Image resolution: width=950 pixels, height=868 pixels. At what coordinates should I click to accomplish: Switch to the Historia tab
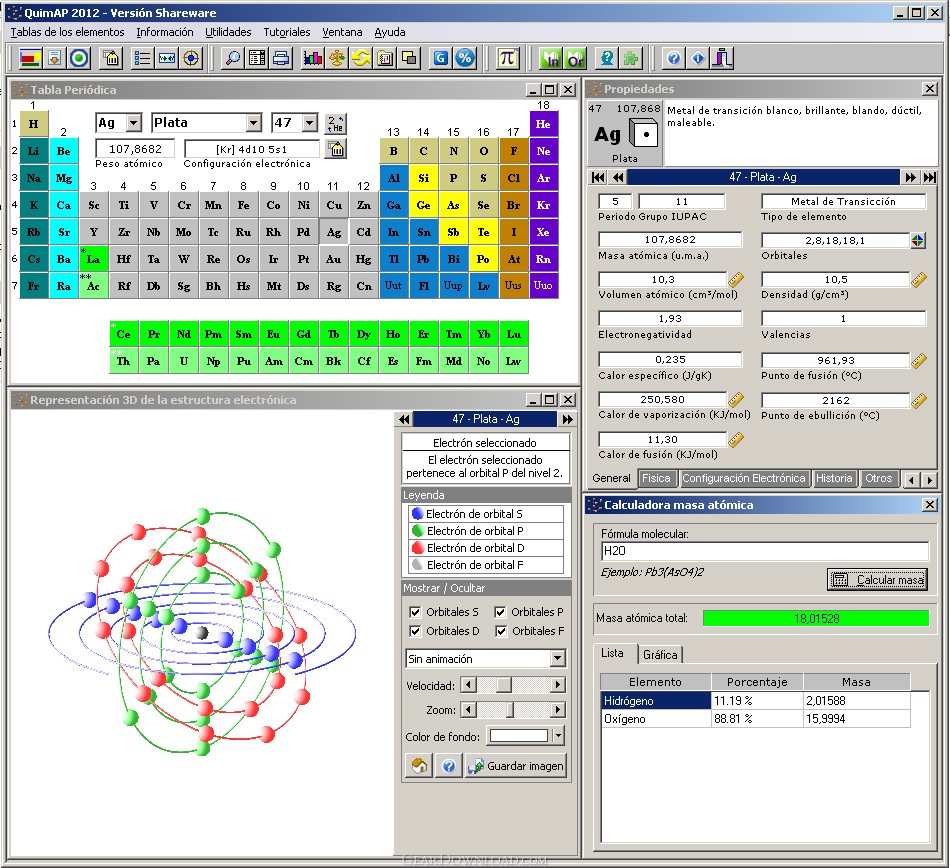(834, 479)
